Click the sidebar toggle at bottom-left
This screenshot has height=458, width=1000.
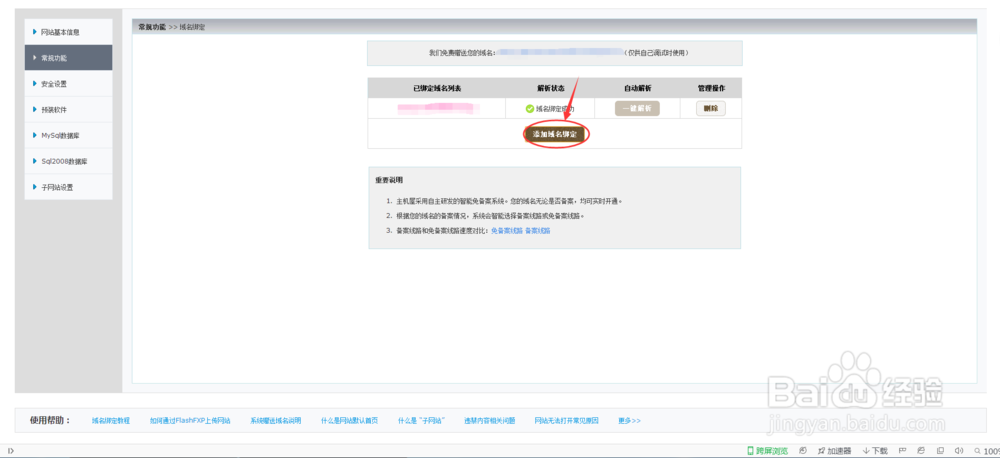(x=11, y=451)
